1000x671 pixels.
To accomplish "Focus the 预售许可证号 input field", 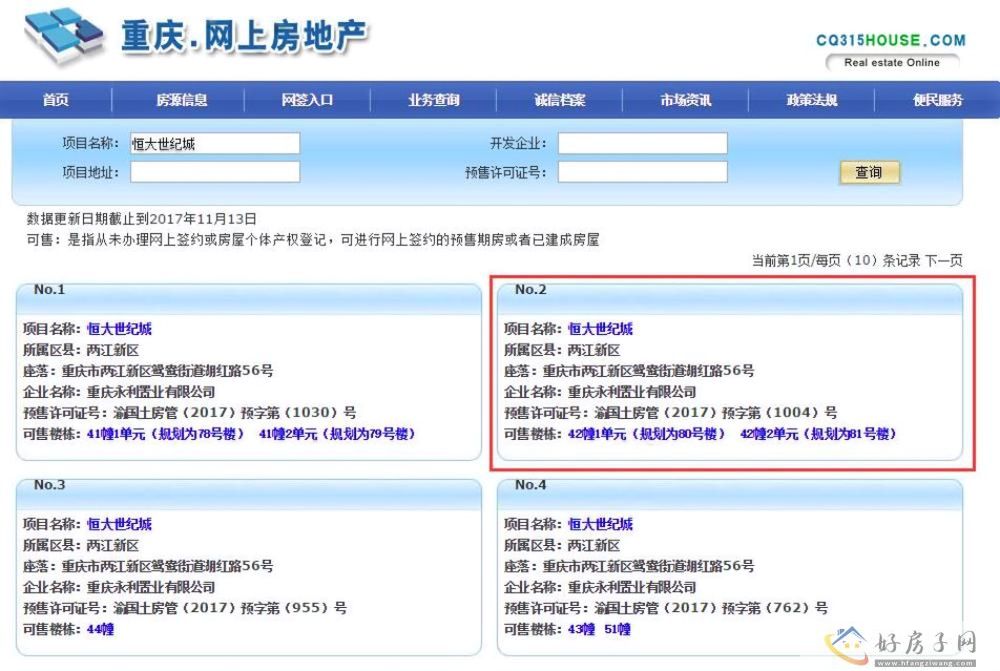I will 643,172.
